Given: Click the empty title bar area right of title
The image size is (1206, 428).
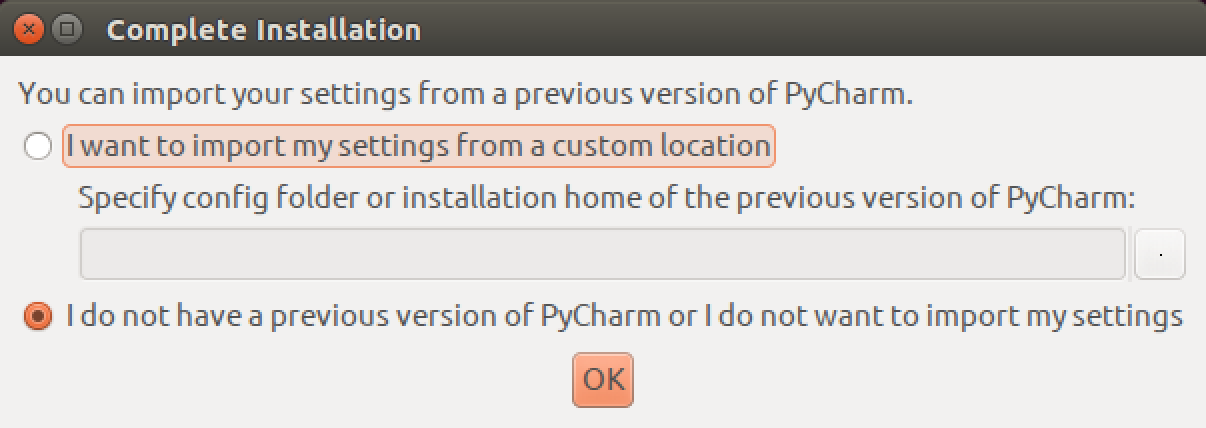Looking at the screenshot, I should click(x=800, y=30).
